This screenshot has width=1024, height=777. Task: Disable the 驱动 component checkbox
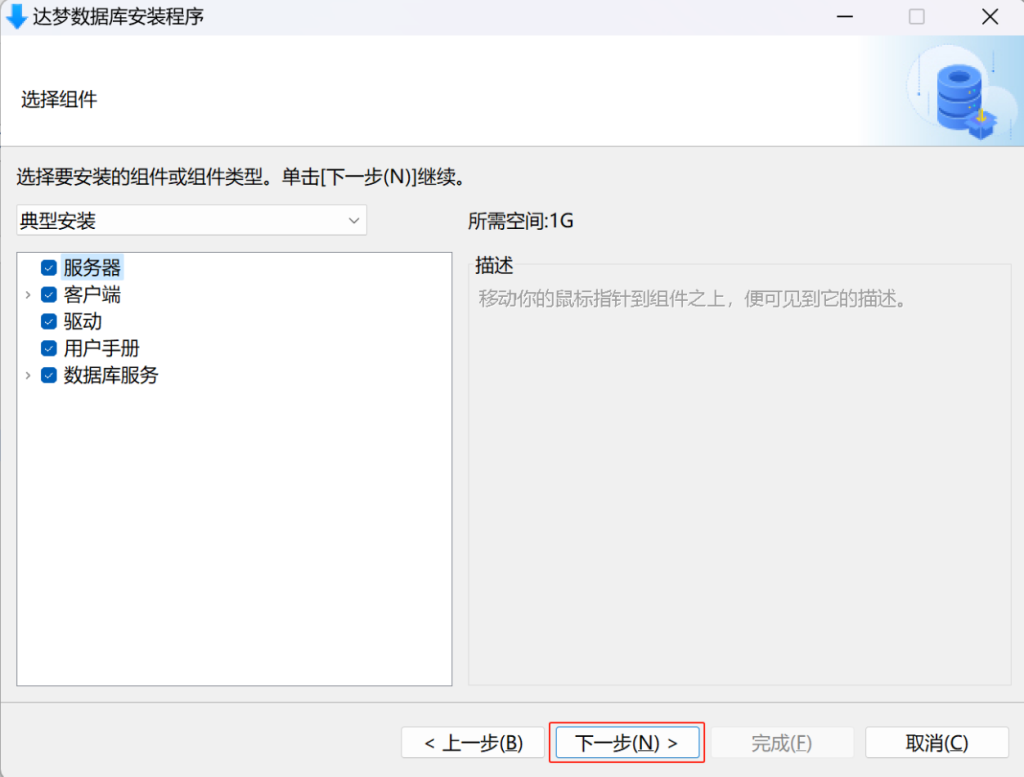click(49, 322)
